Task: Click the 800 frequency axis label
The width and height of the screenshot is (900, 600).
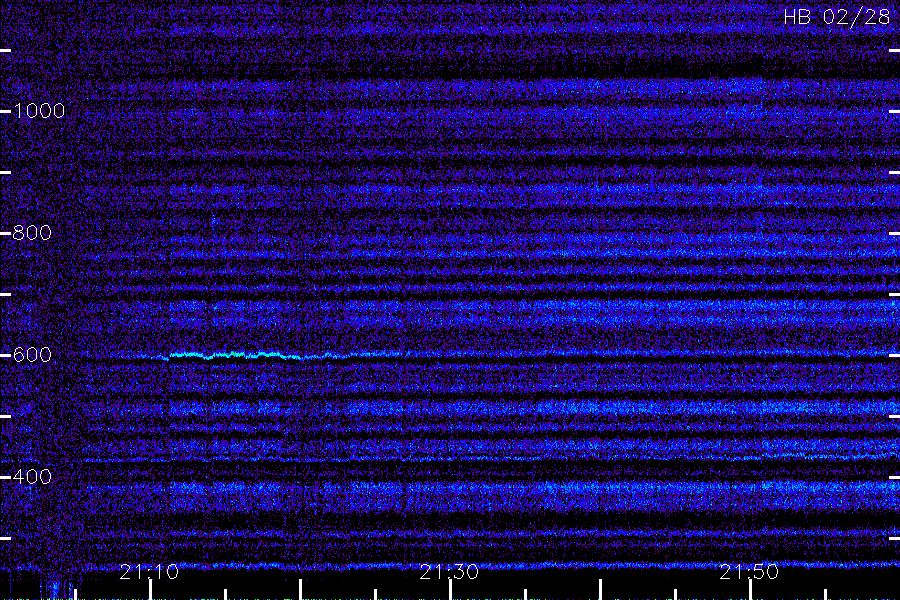Action: point(32,233)
